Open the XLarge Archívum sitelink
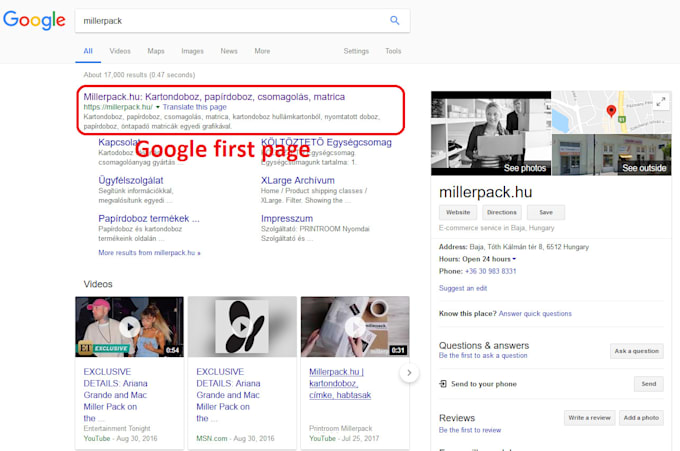Screen dimensions: 680x451 pos(298,180)
